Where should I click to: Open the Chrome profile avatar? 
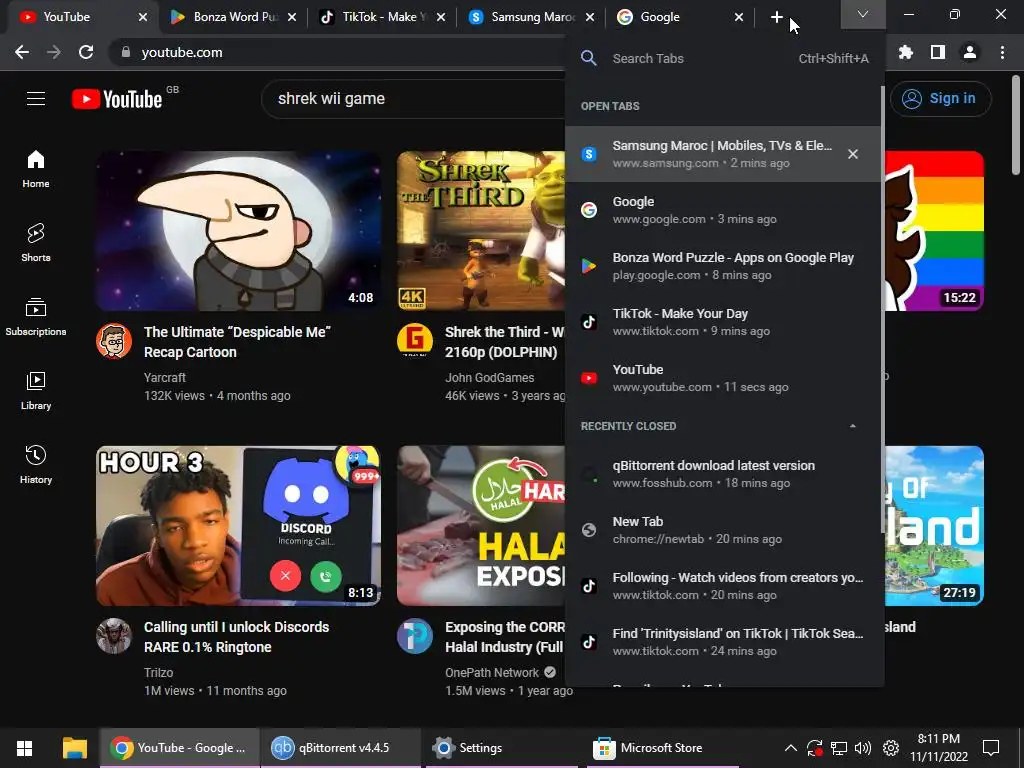click(970, 52)
